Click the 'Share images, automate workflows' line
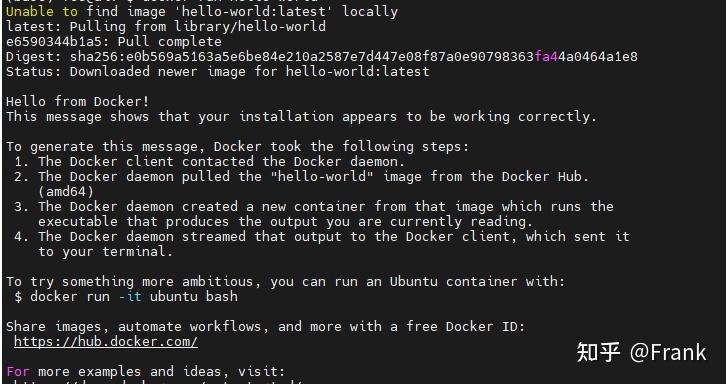Screen dimensions: 726x384 tap(266, 327)
